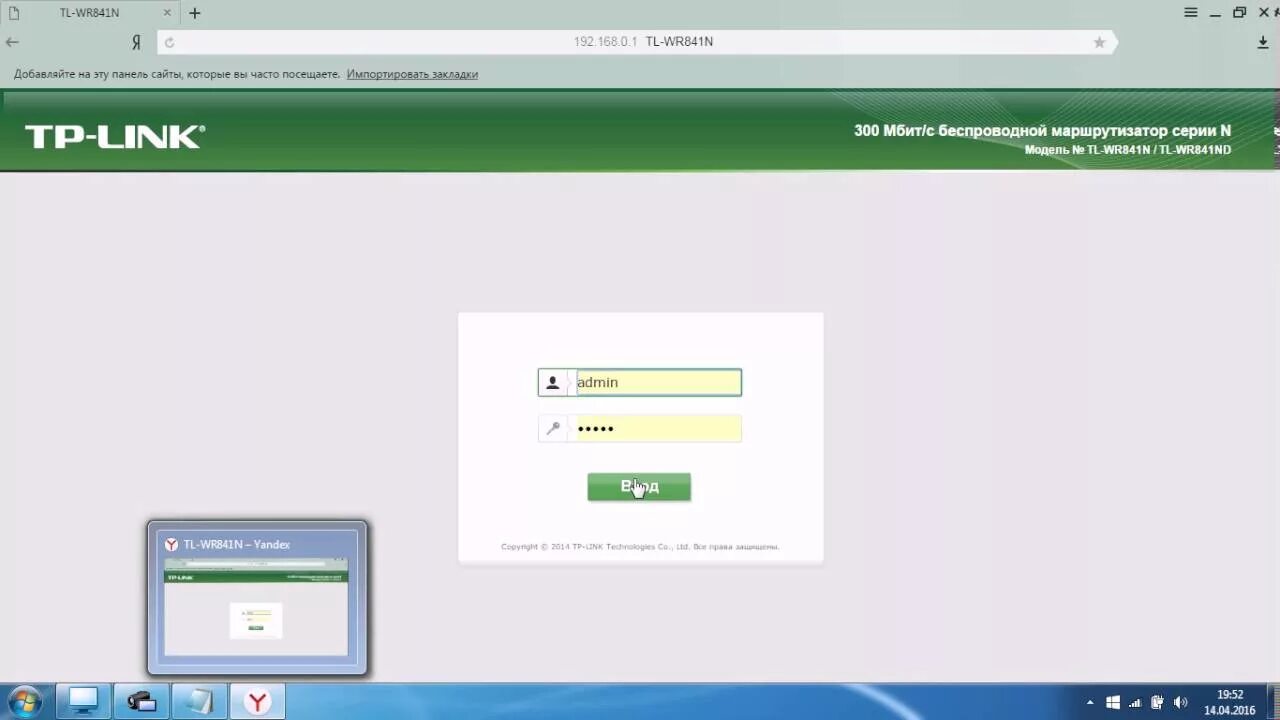Image resolution: width=1280 pixels, height=720 pixels.
Task: Click the Yandex Я home button
Action: point(136,42)
